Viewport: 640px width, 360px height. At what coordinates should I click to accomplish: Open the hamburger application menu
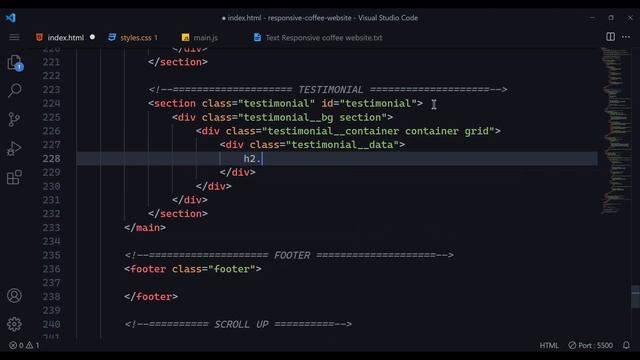click(14, 38)
